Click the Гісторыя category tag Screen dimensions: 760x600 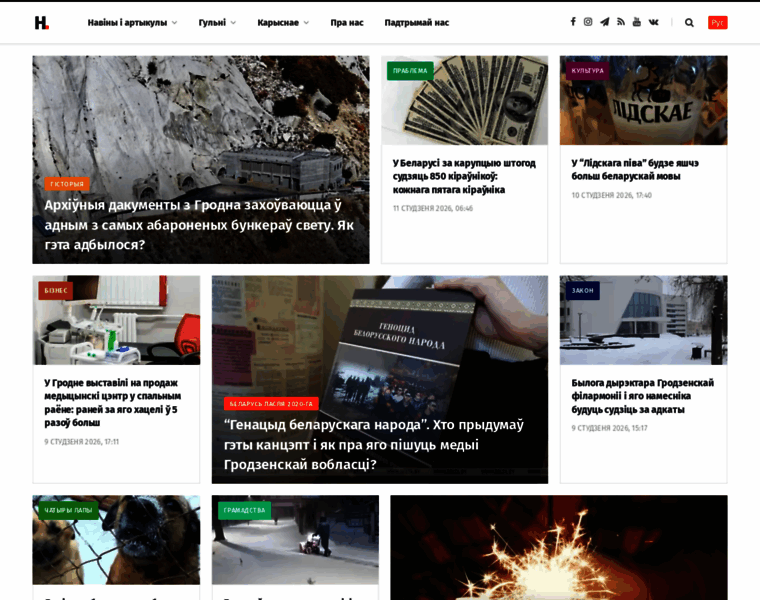coord(67,184)
